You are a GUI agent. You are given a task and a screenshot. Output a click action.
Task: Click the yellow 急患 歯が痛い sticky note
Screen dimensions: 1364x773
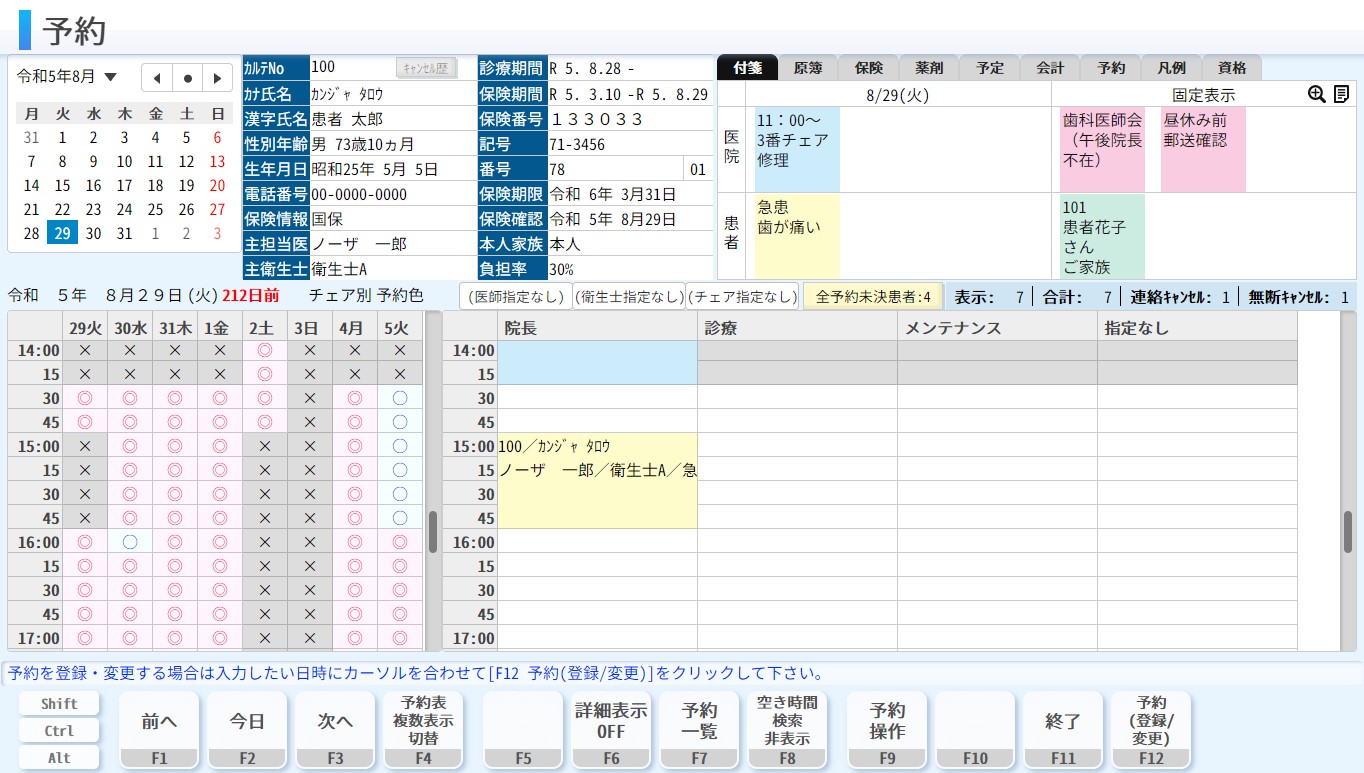pyautogui.click(x=797, y=236)
